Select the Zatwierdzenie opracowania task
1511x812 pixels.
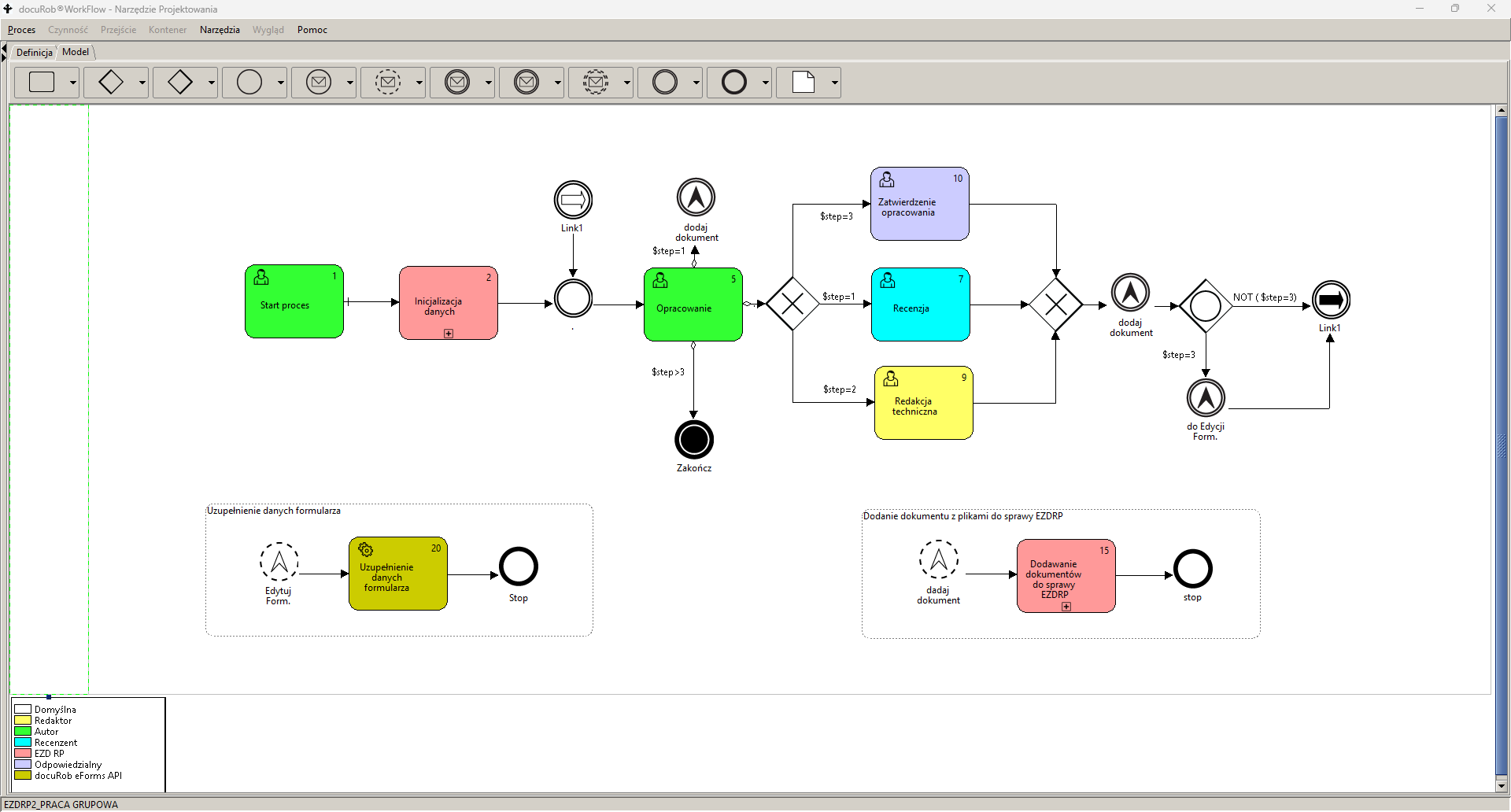pos(920,204)
